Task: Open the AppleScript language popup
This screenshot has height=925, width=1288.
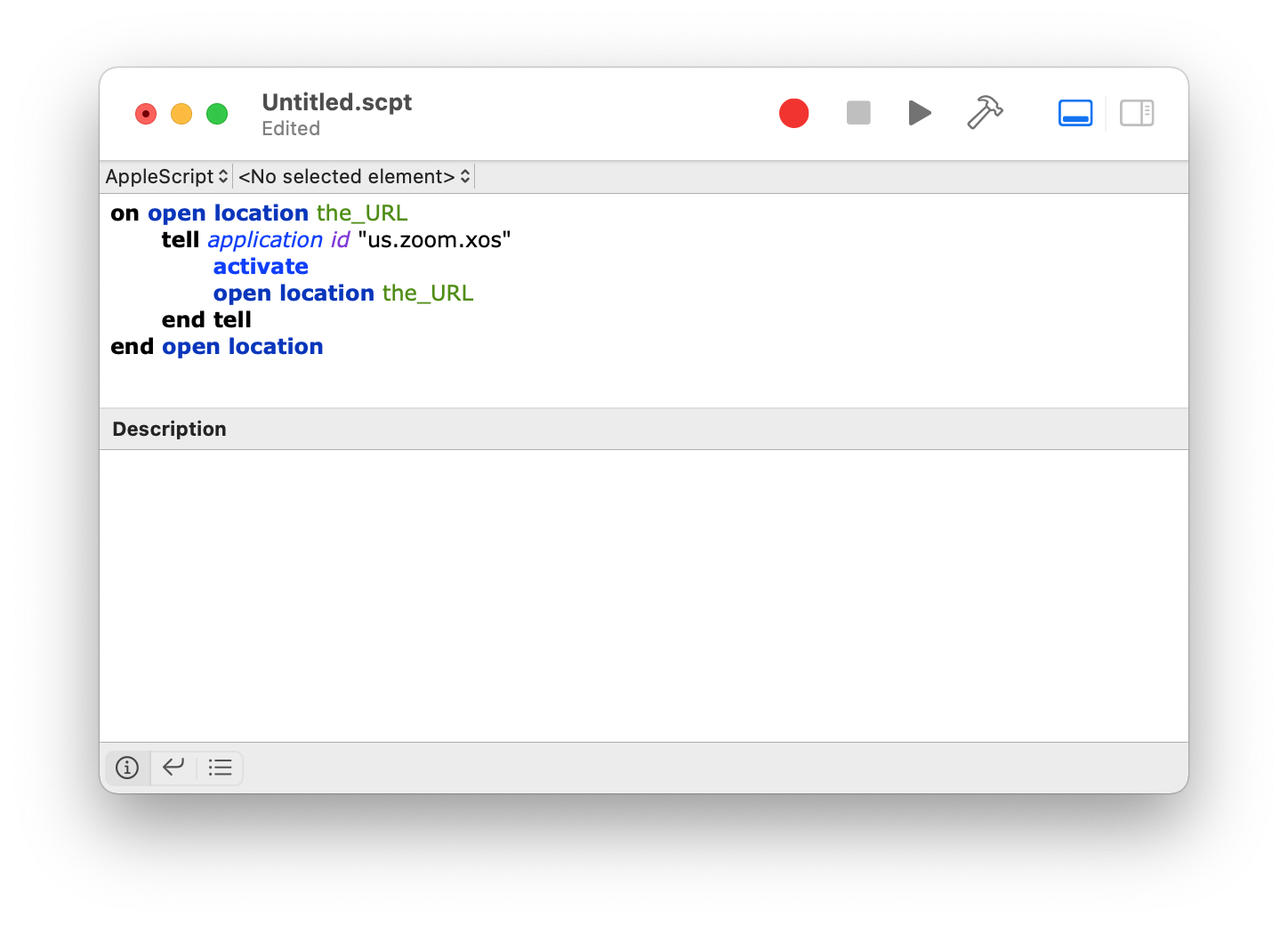Action: click(165, 176)
